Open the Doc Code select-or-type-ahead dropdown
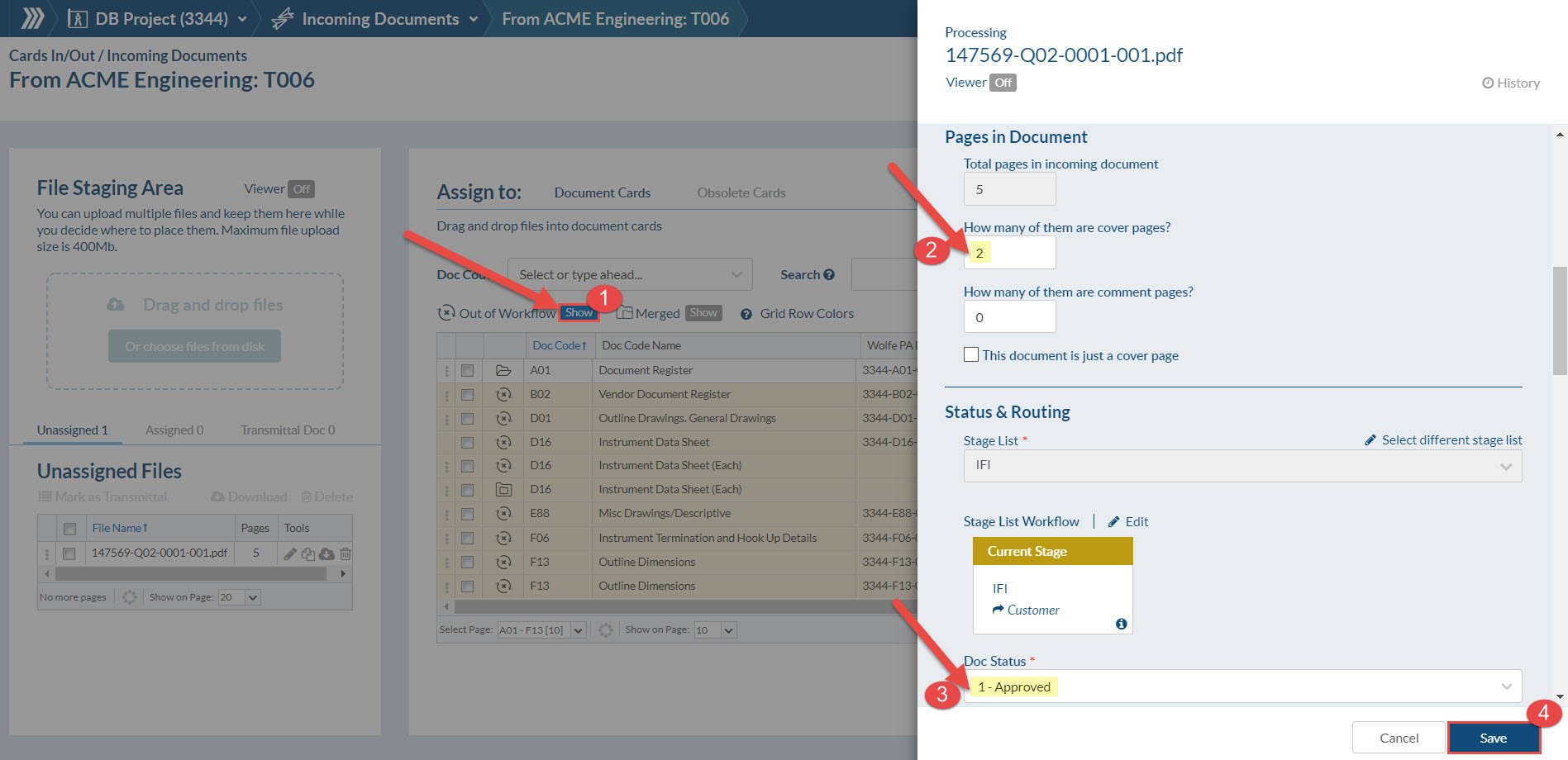Screen dimensions: 1568x760 point(630,275)
